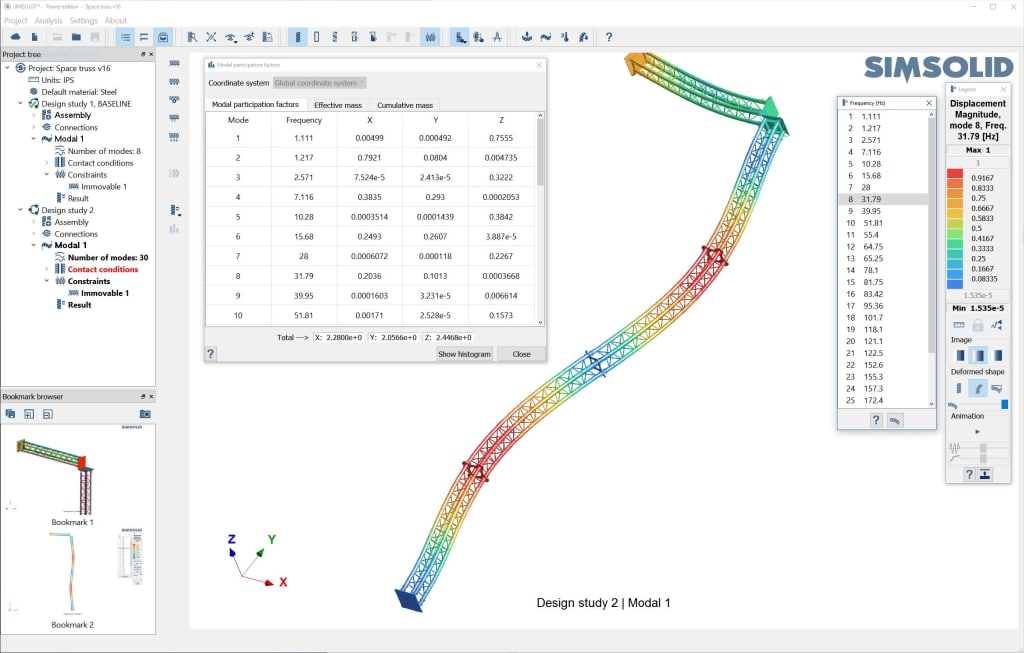This screenshot has height=653, width=1024.
Task: Click Close in participation factors dialog
Action: click(521, 354)
